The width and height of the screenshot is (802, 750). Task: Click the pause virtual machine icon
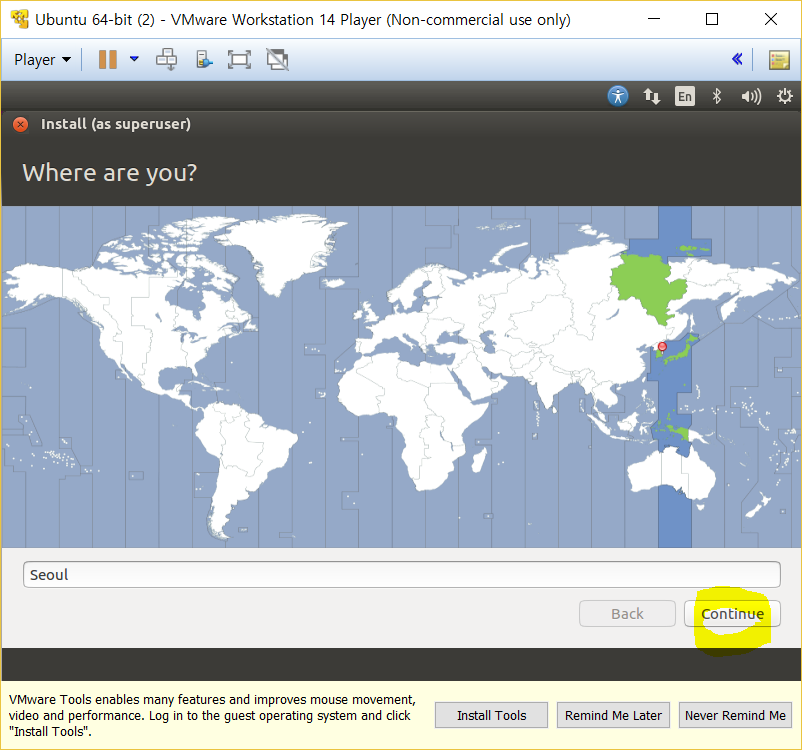pos(107,60)
